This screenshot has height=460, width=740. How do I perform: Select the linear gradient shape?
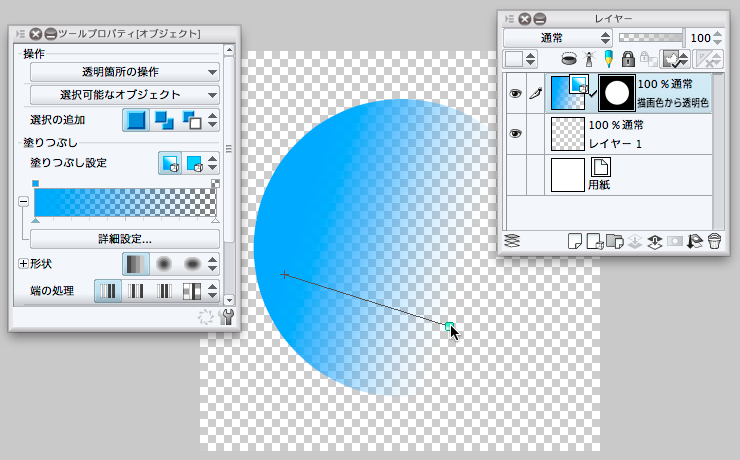[x=136, y=264]
